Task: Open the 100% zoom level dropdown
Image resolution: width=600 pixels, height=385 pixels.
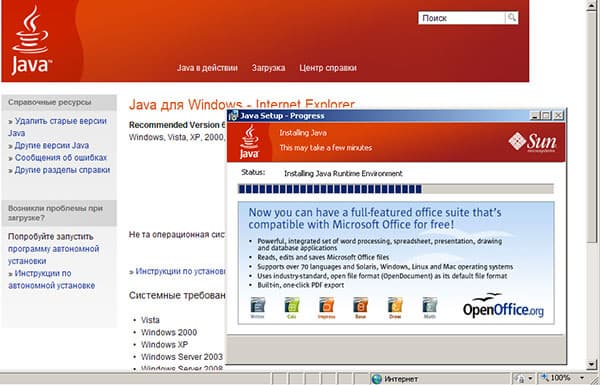Action: (582, 379)
